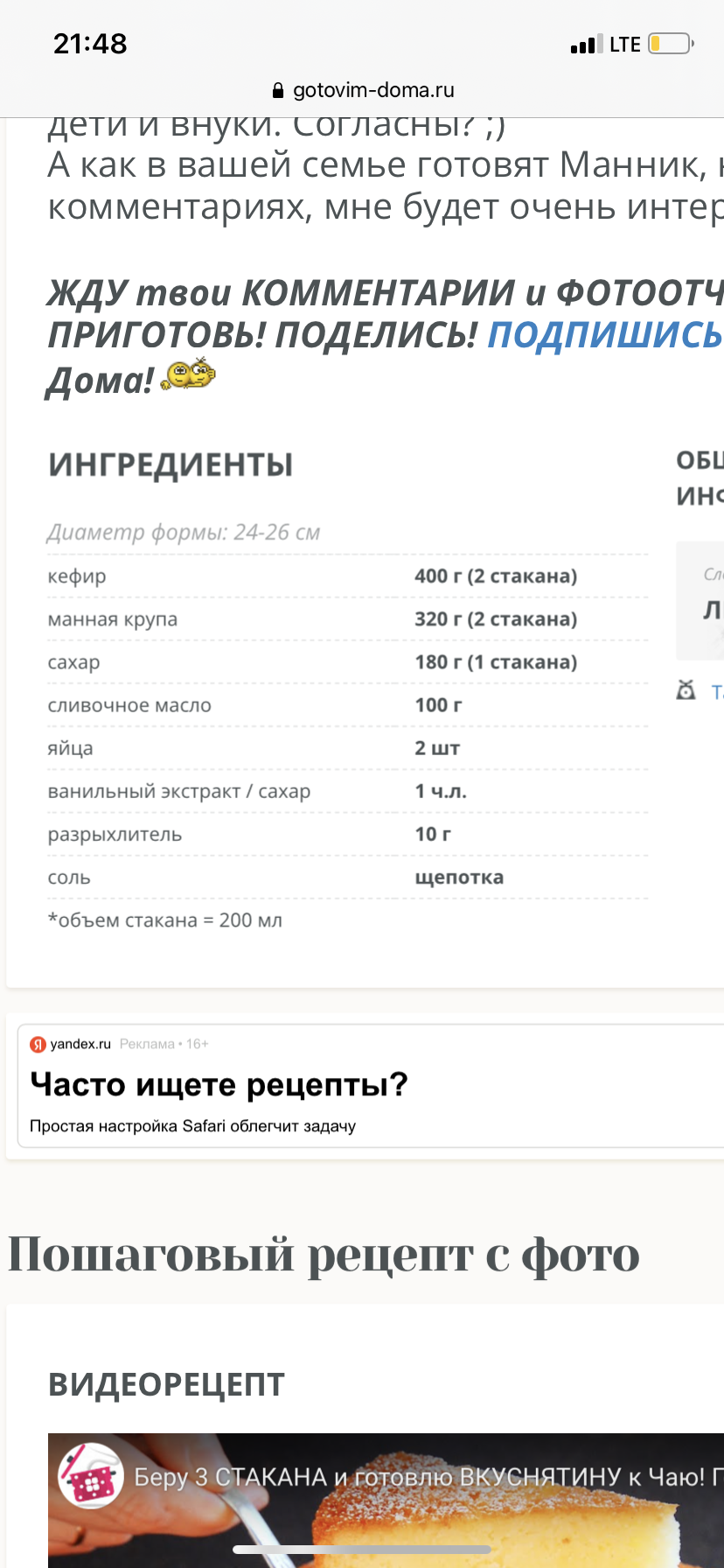This screenshot has width=724, height=1568.
Task: Tap the scale icon in the right panel
Action: (686, 690)
